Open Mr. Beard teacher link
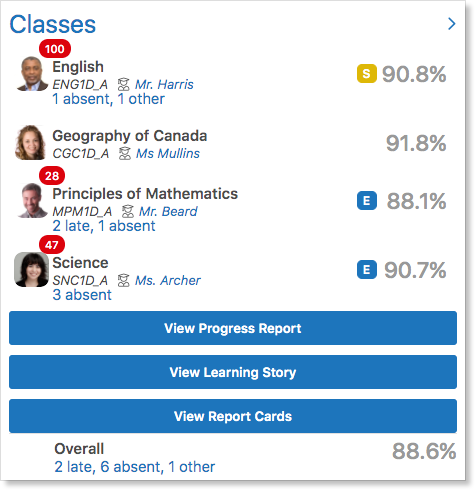Image resolution: width=476 pixels, height=491 pixels. point(168,212)
